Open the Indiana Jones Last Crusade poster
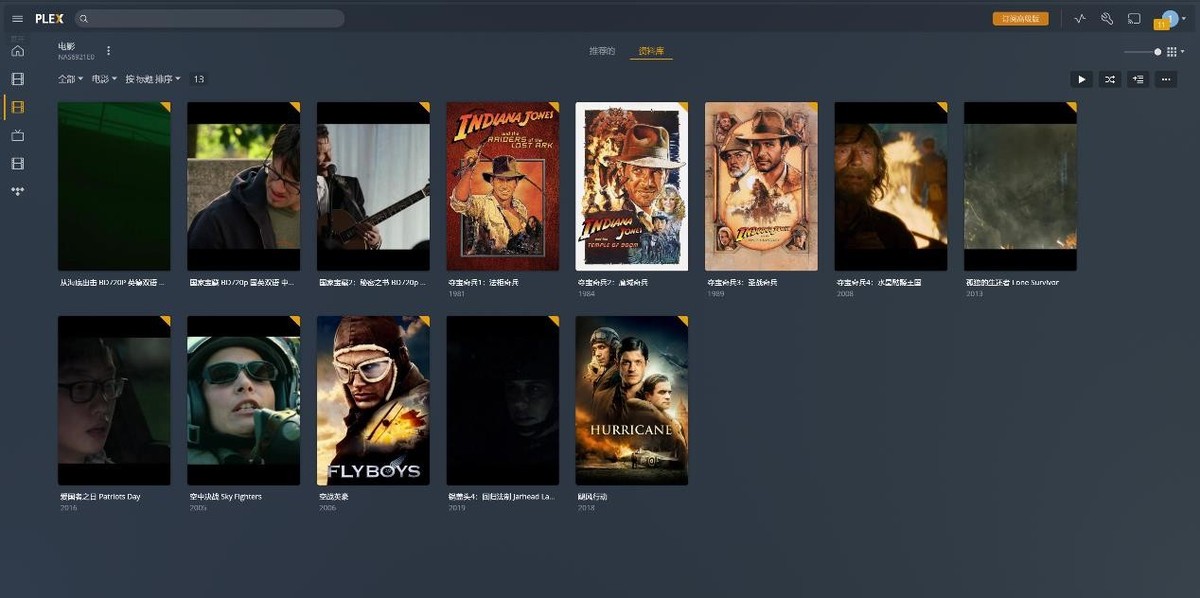 point(761,186)
